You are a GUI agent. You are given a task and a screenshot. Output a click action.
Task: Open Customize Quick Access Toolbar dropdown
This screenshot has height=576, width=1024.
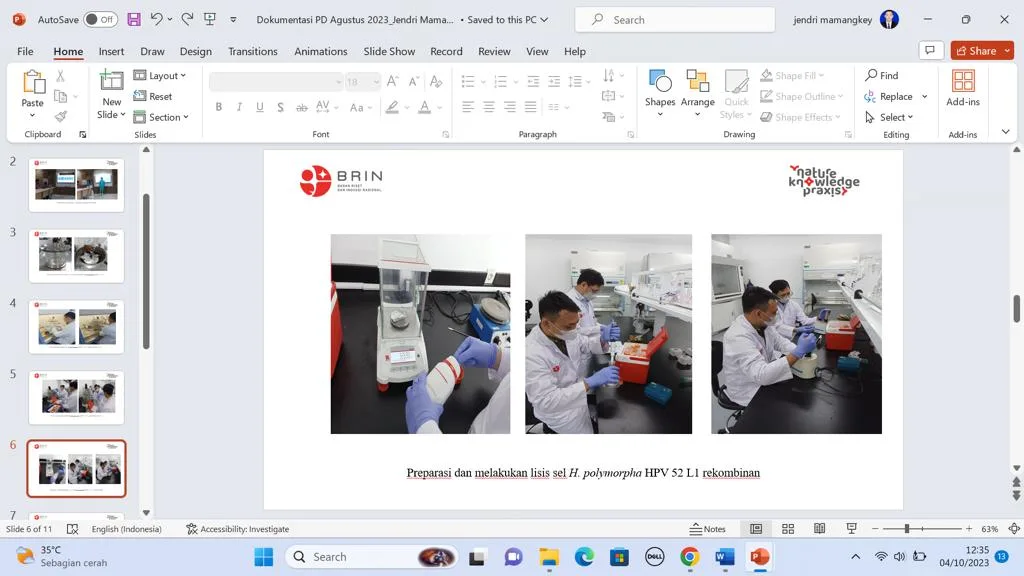(233, 20)
